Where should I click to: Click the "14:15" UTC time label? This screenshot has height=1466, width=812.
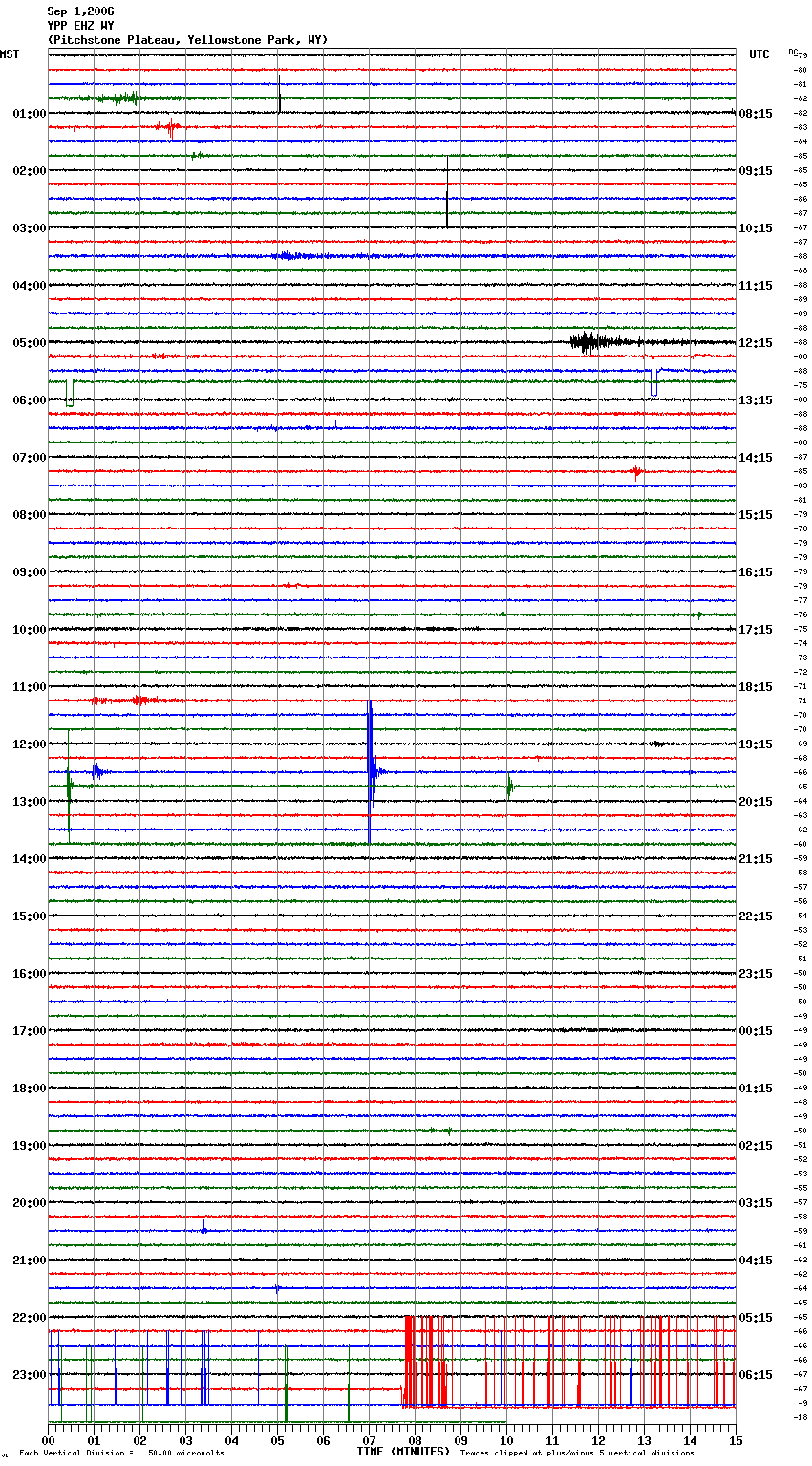[x=756, y=458]
